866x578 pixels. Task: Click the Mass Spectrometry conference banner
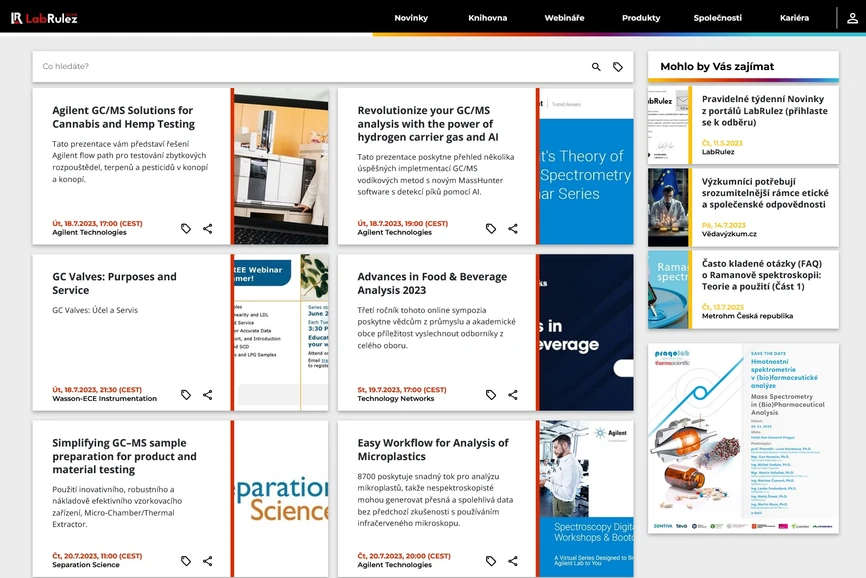tap(743, 438)
